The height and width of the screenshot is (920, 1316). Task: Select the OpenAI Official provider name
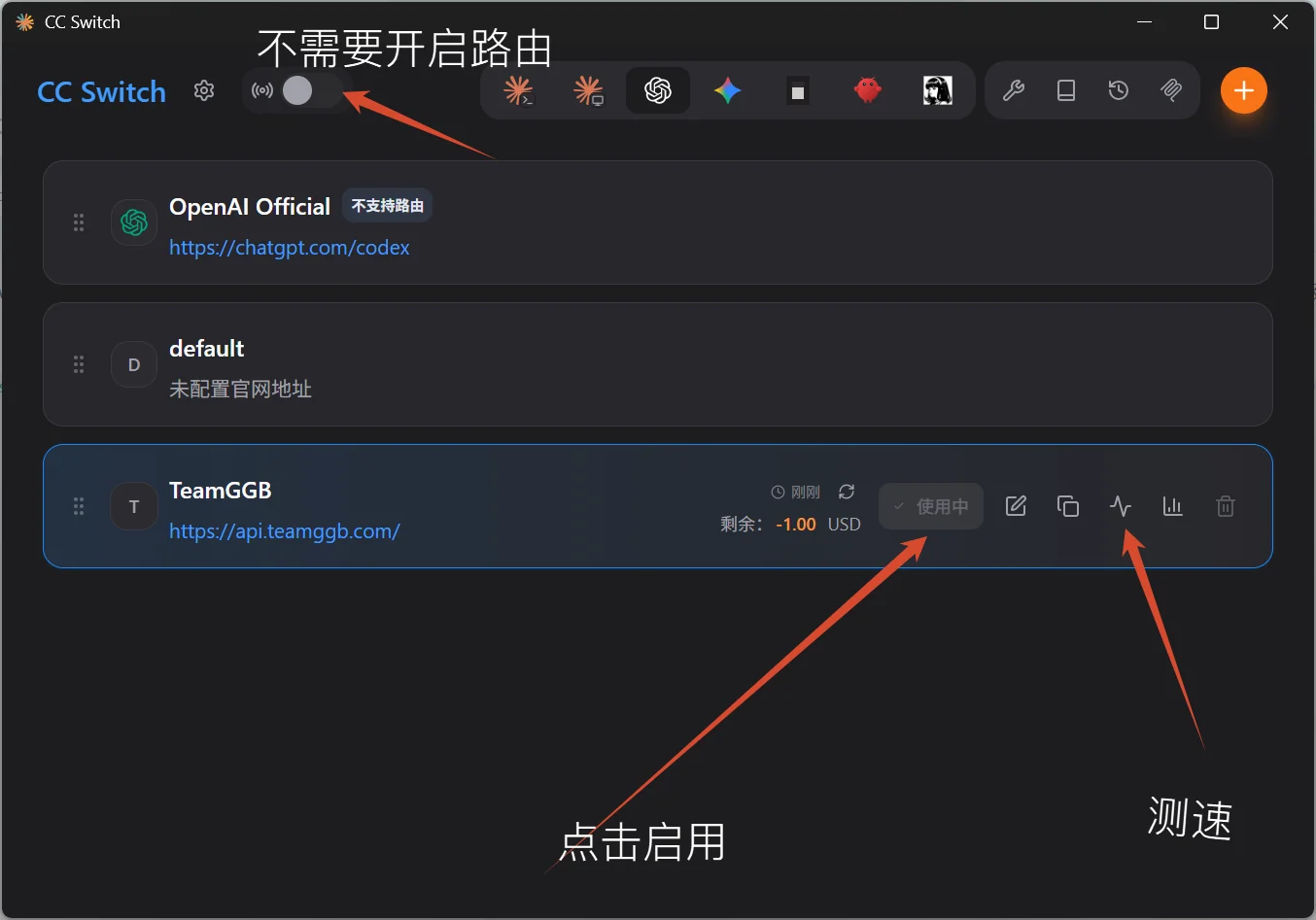coord(250,207)
